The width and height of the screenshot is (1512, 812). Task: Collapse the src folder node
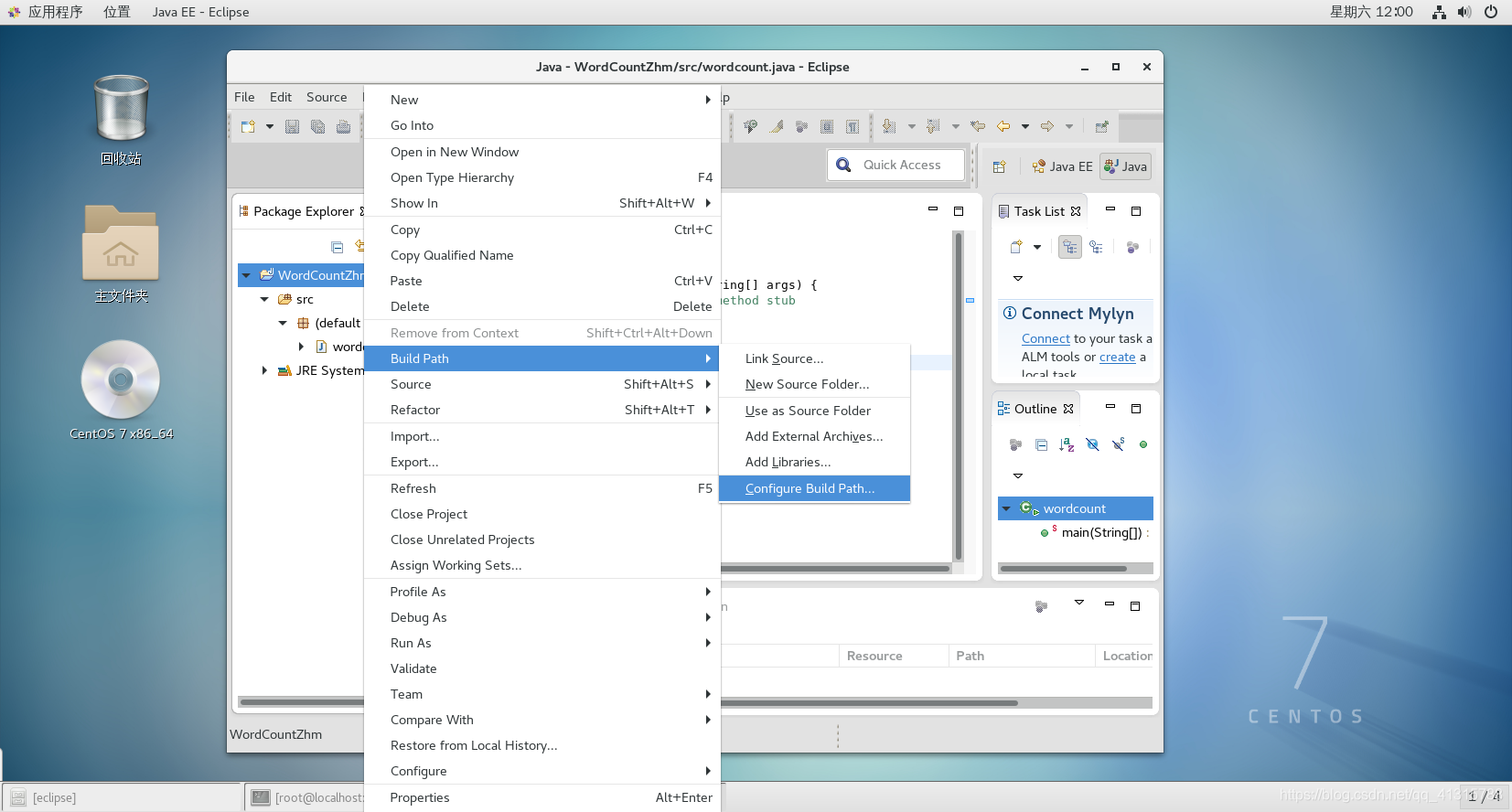pyautogui.click(x=264, y=299)
